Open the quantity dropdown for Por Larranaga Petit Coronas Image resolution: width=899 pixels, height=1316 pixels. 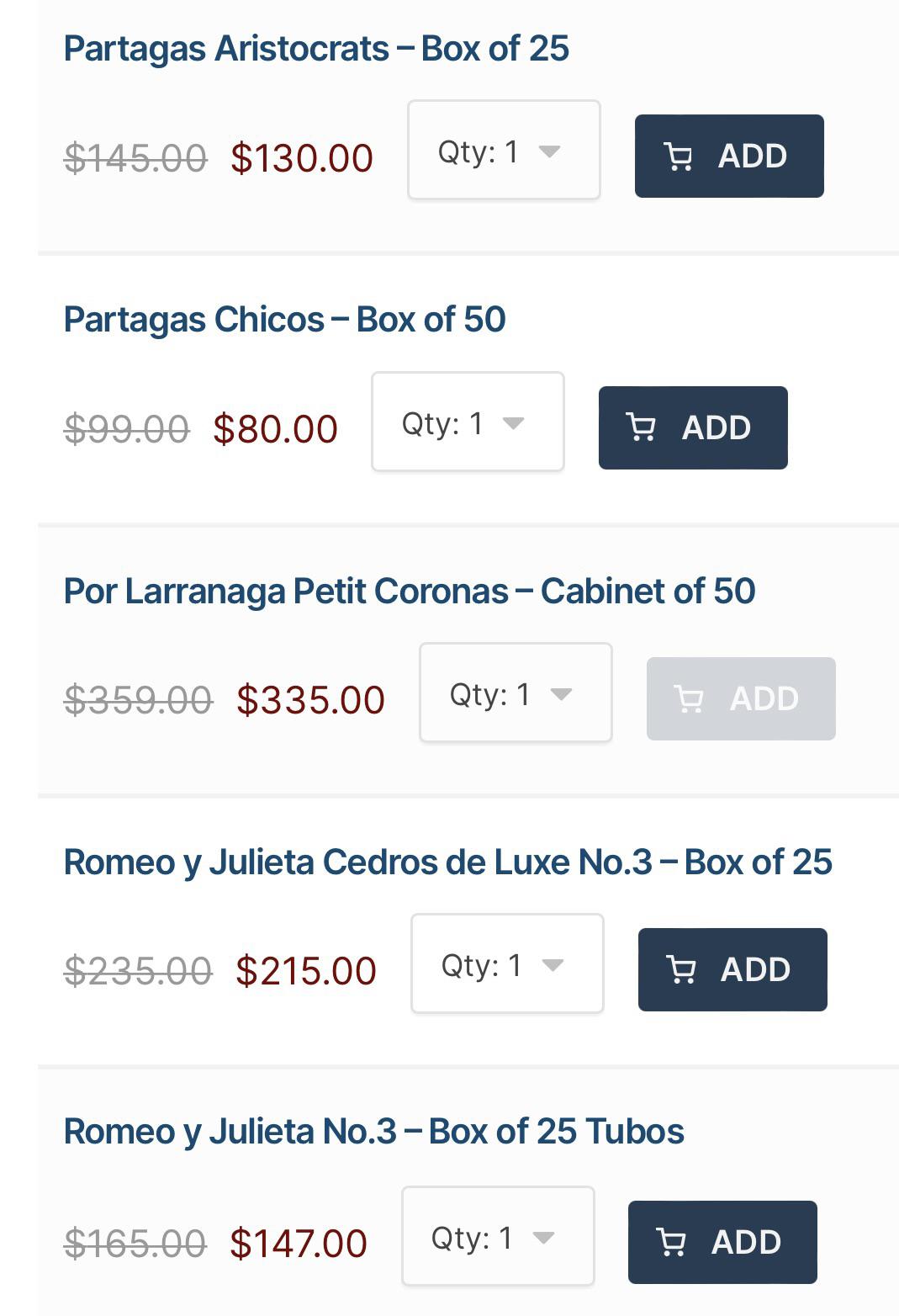(x=515, y=693)
